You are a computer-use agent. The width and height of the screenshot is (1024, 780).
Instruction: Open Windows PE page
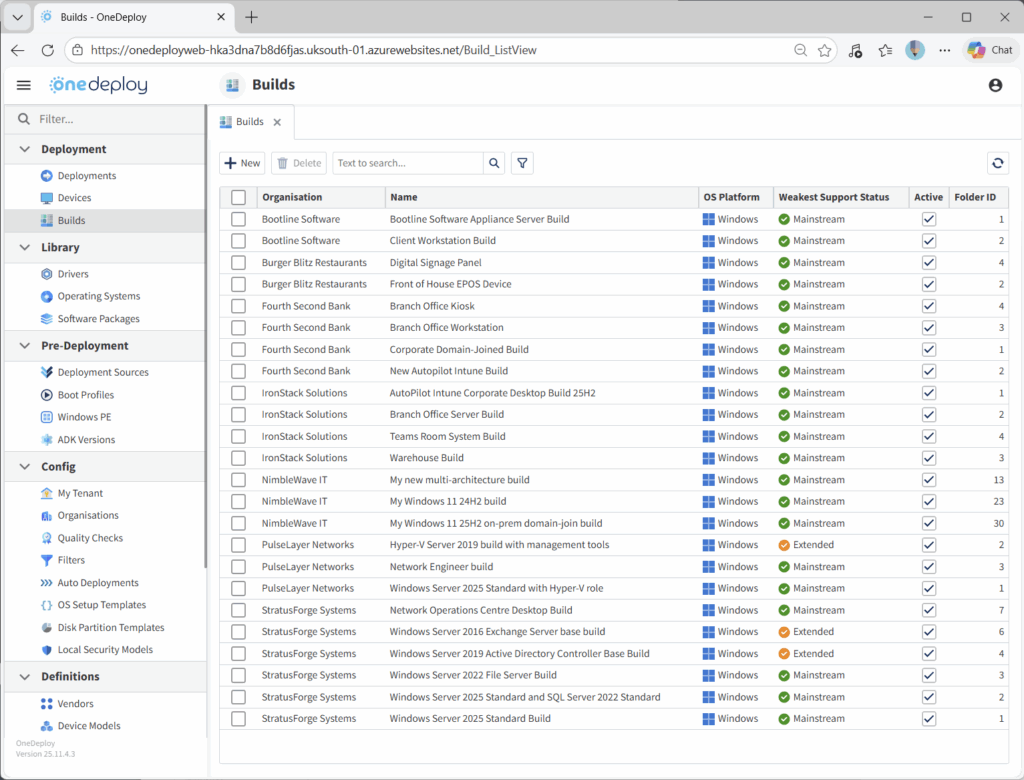84,417
